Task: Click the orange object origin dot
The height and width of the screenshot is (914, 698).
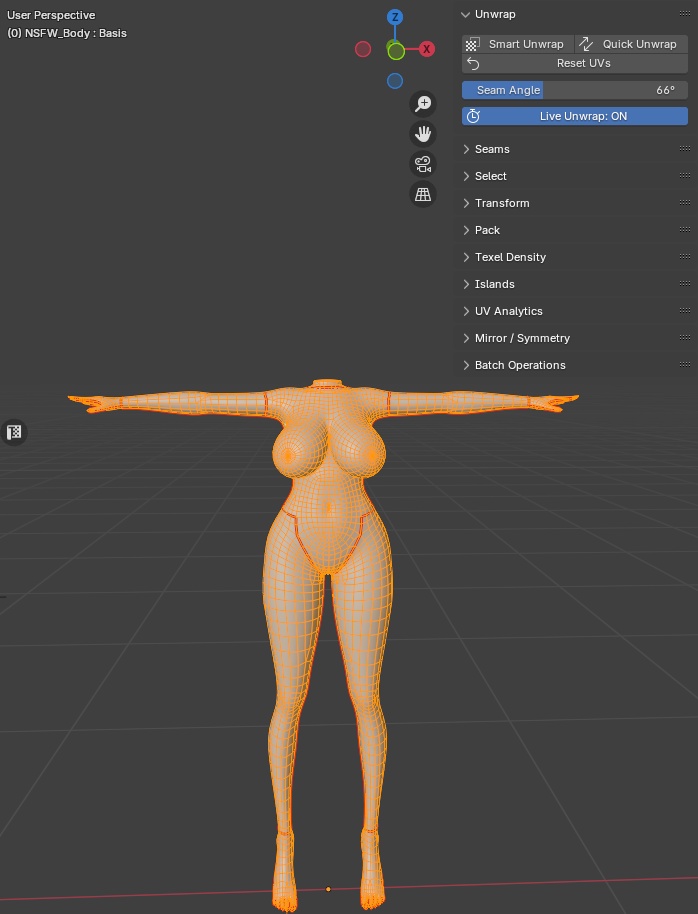Action: click(328, 889)
